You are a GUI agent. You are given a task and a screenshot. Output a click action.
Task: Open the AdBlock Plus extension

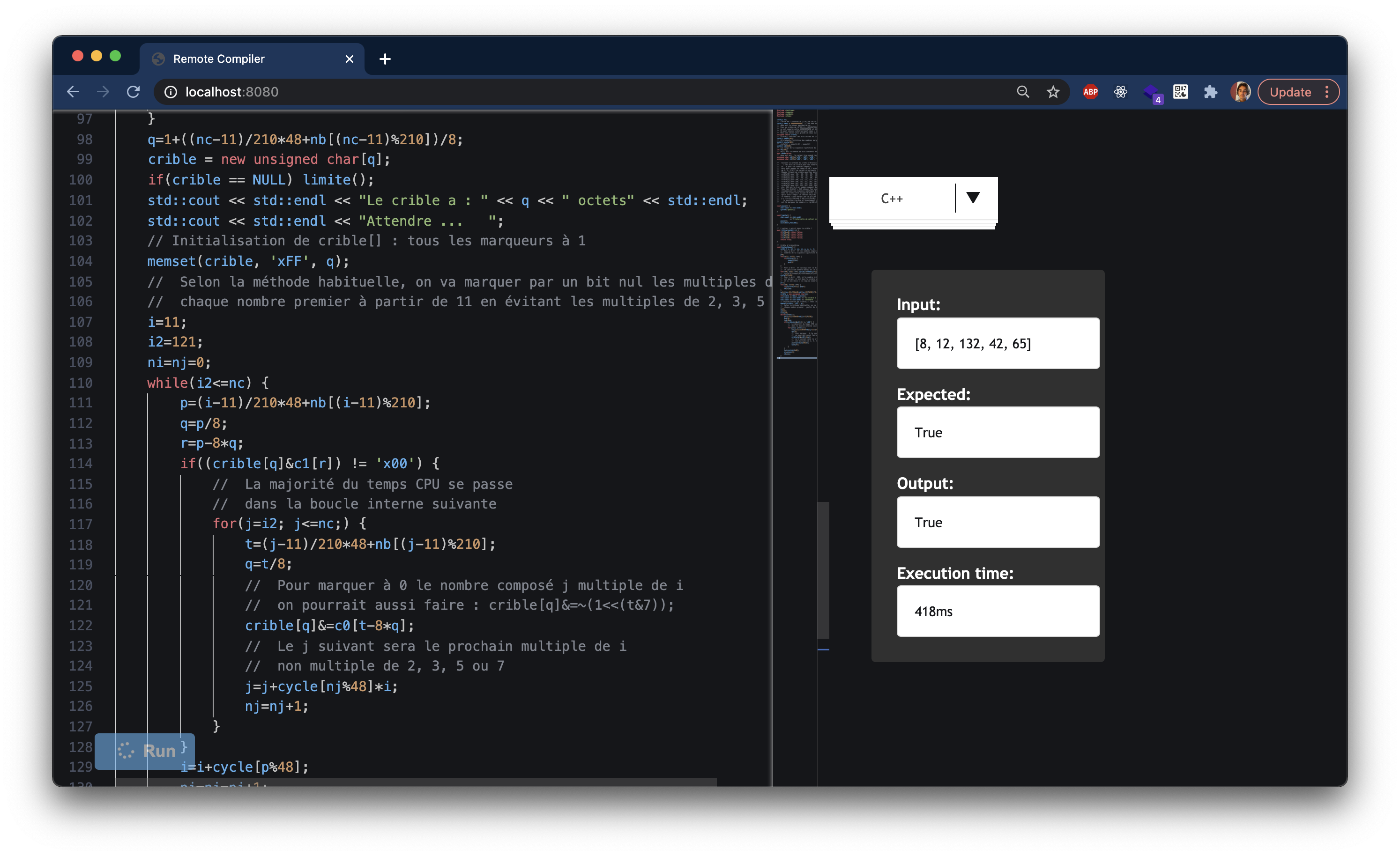click(x=1090, y=91)
